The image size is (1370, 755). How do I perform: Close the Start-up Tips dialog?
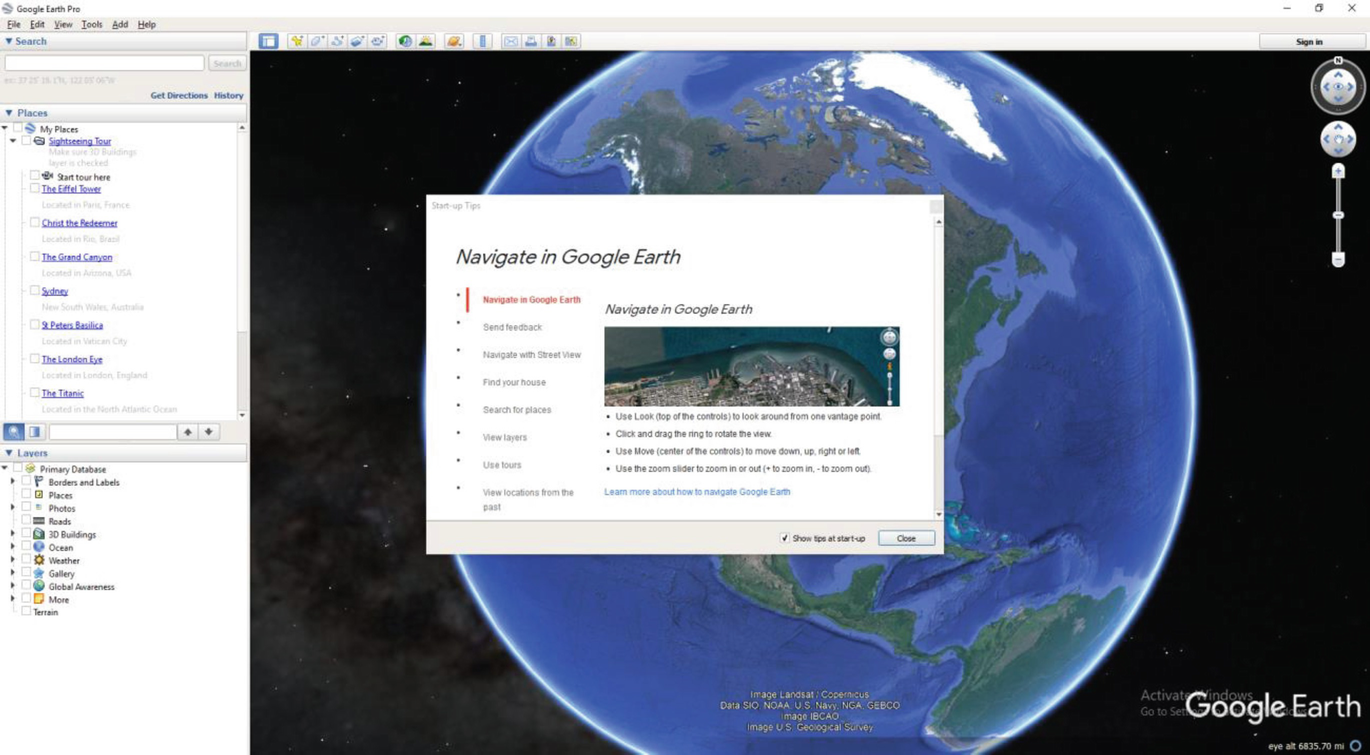coord(906,538)
